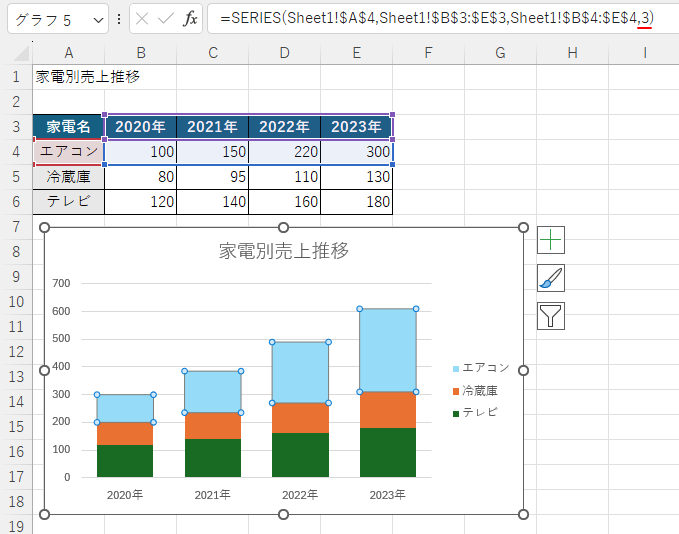Select the 2021年 table header cell
Viewport: 679px width, 534px height.
(213, 127)
